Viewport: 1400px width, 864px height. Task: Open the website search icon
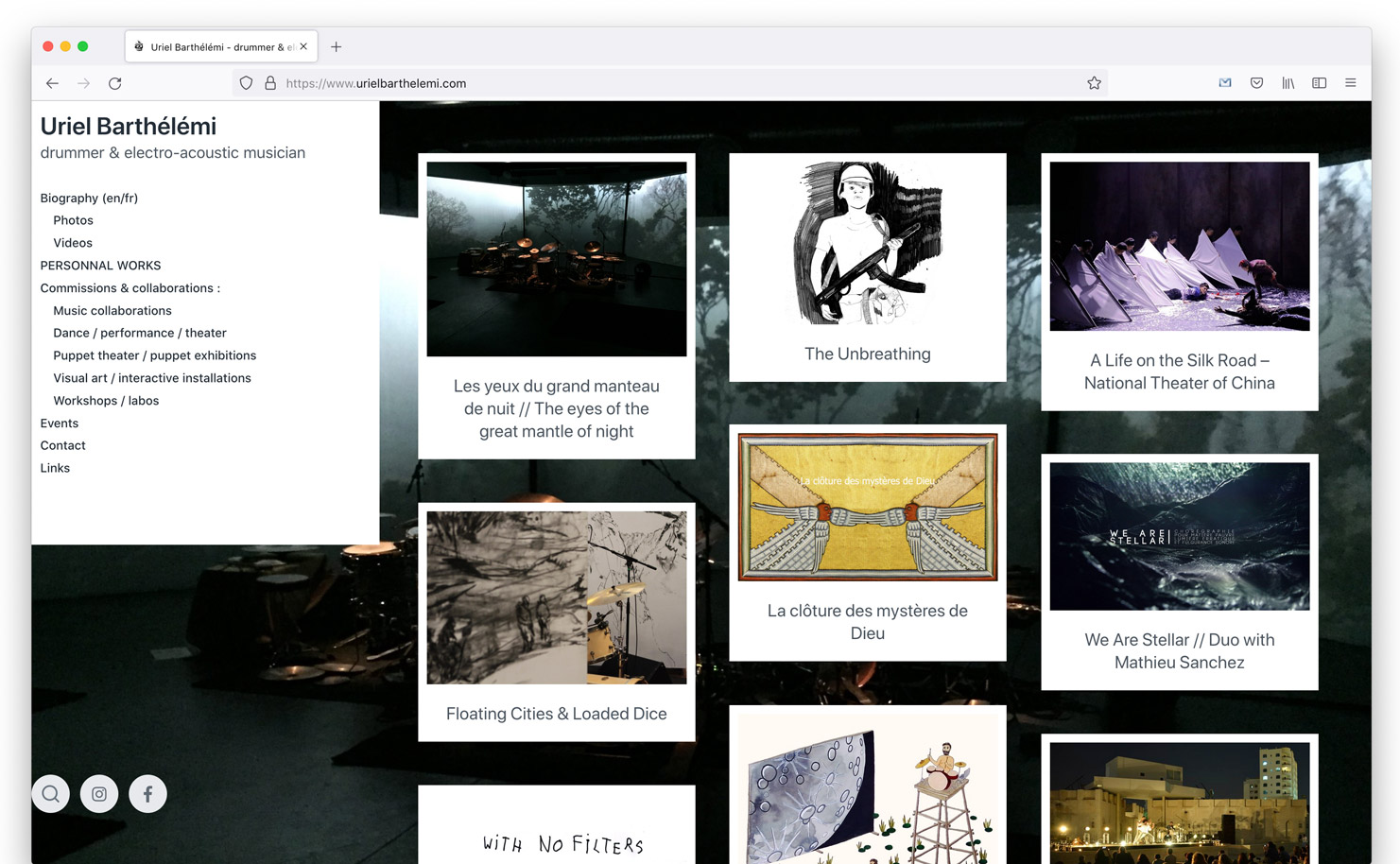[51, 794]
